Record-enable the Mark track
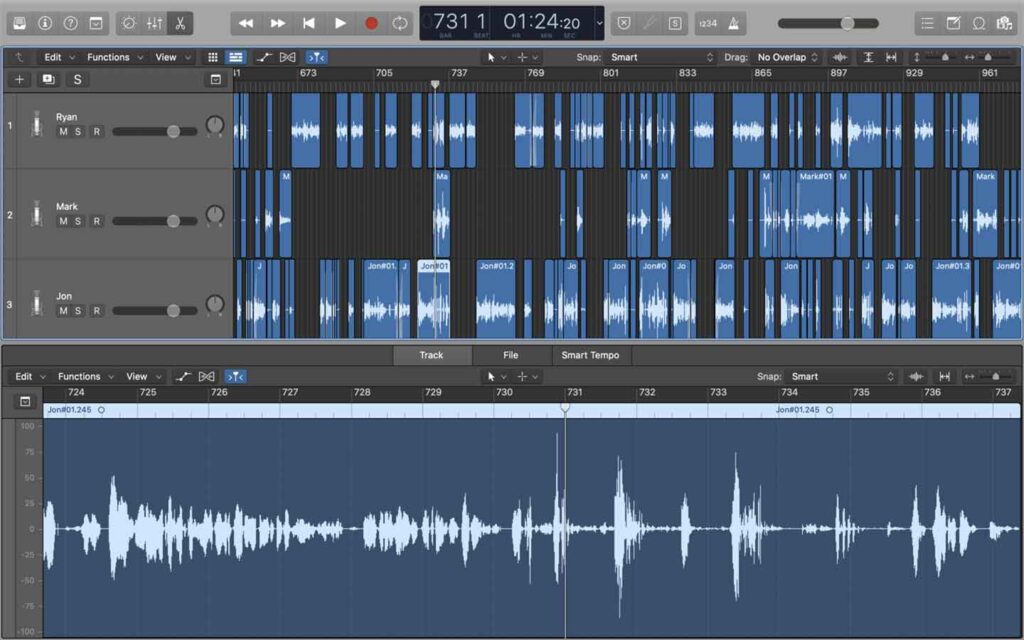 (x=97, y=221)
